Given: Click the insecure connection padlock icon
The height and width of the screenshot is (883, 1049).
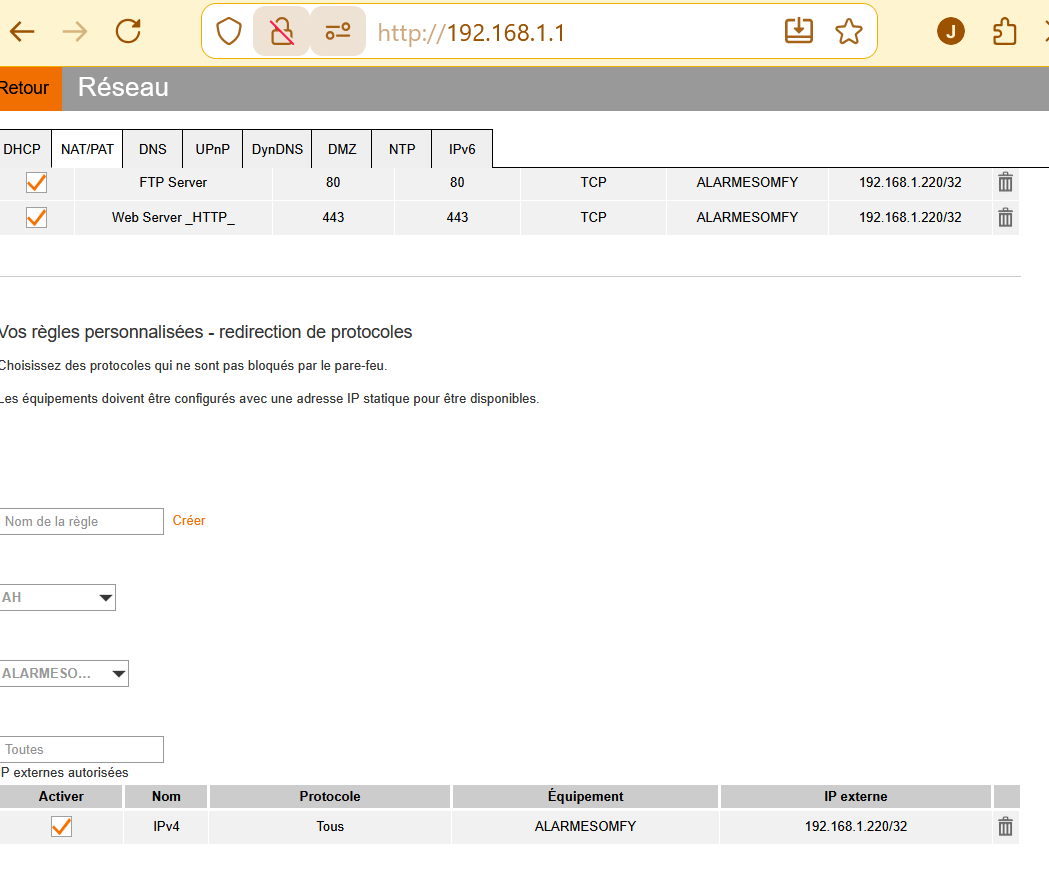Looking at the screenshot, I should click(x=281, y=32).
